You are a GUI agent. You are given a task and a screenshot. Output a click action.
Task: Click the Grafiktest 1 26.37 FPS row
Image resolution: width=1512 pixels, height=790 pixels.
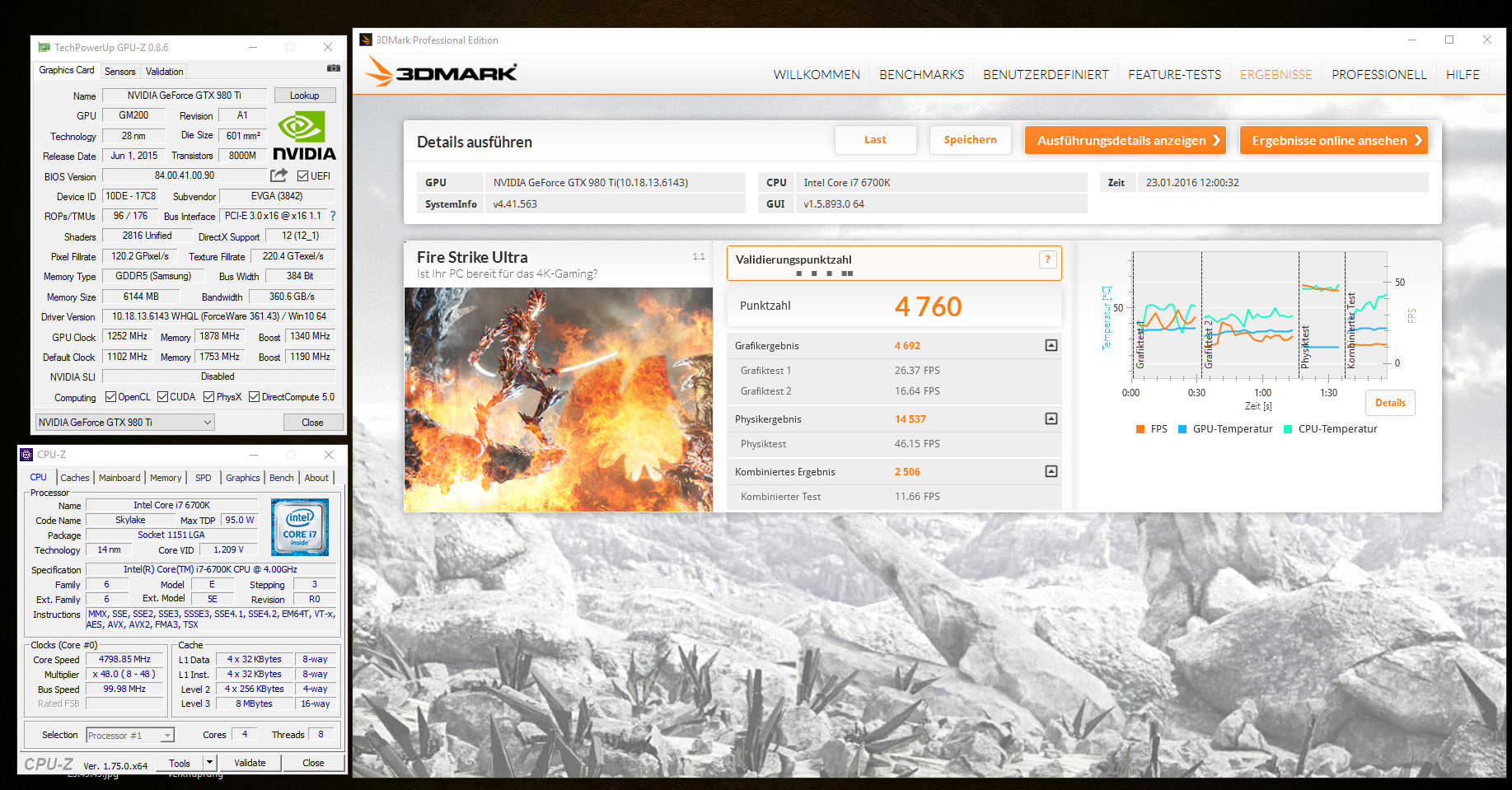[x=894, y=371]
